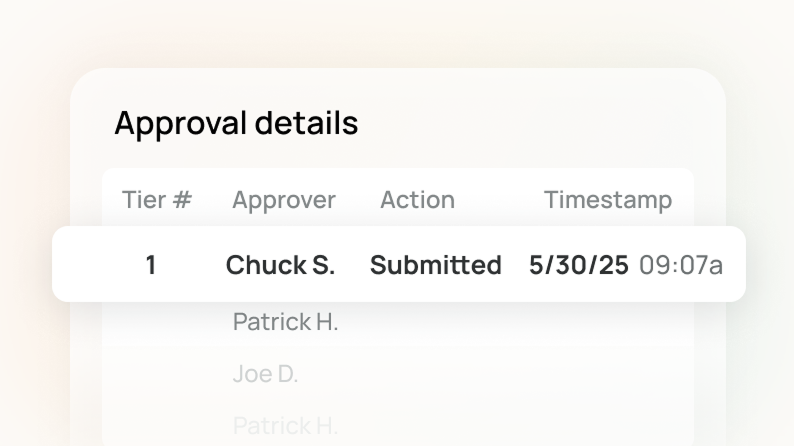Click tier number 1 in highlighted row
The image size is (794, 446).
[x=151, y=265]
